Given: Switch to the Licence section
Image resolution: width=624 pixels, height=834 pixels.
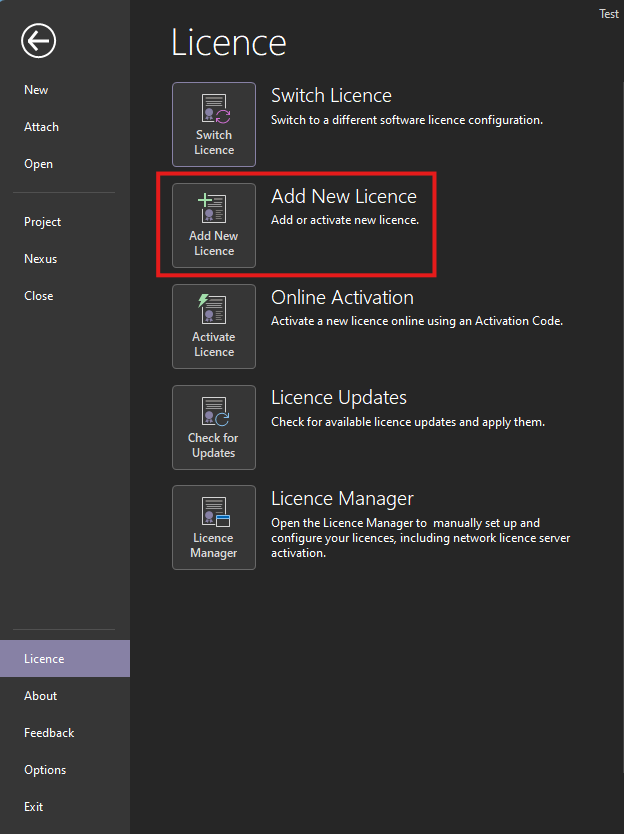Looking at the screenshot, I should tap(44, 658).
